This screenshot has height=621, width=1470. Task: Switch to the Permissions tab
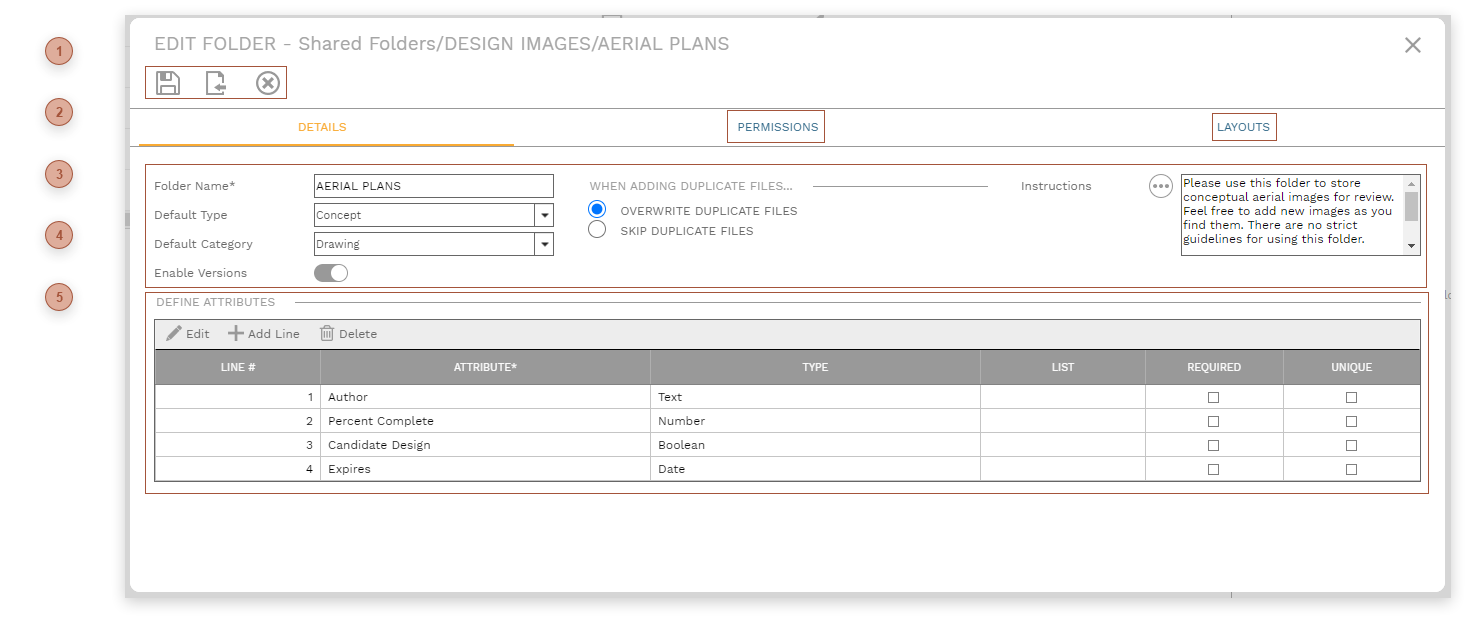click(x=776, y=126)
